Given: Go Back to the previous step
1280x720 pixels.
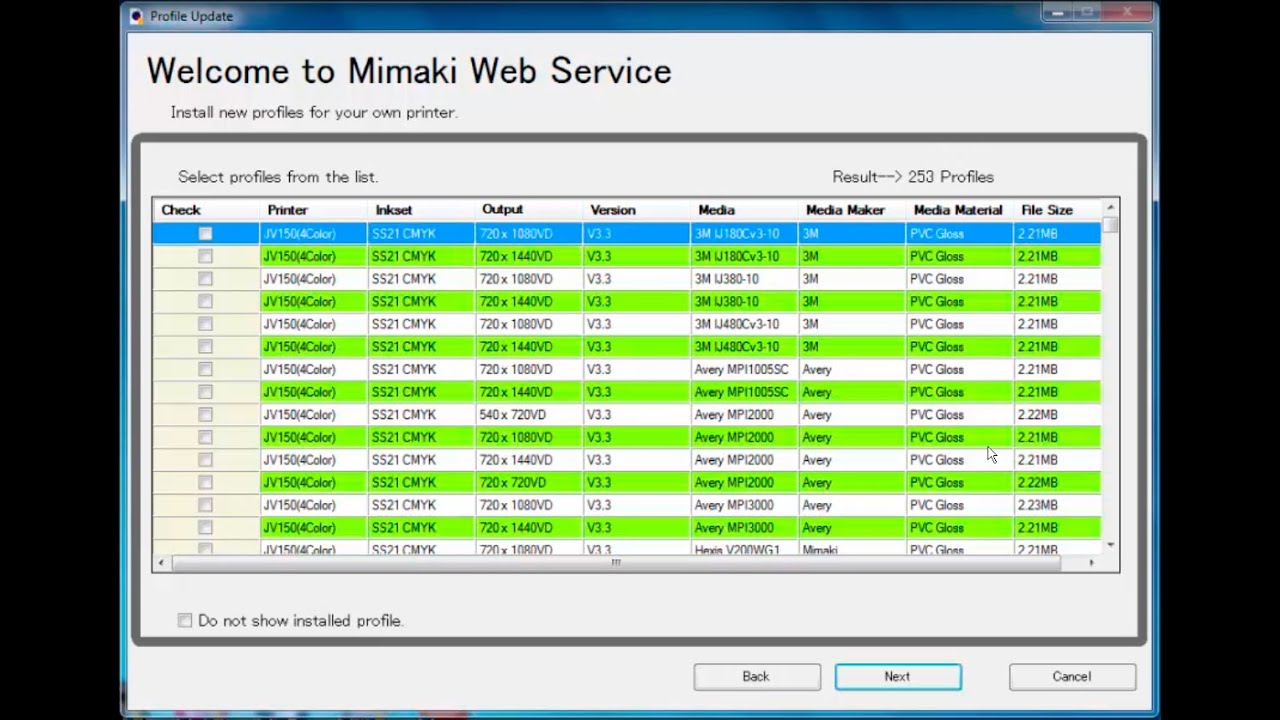Looking at the screenshot, I should pyautogui.click(x=757, y=677).
